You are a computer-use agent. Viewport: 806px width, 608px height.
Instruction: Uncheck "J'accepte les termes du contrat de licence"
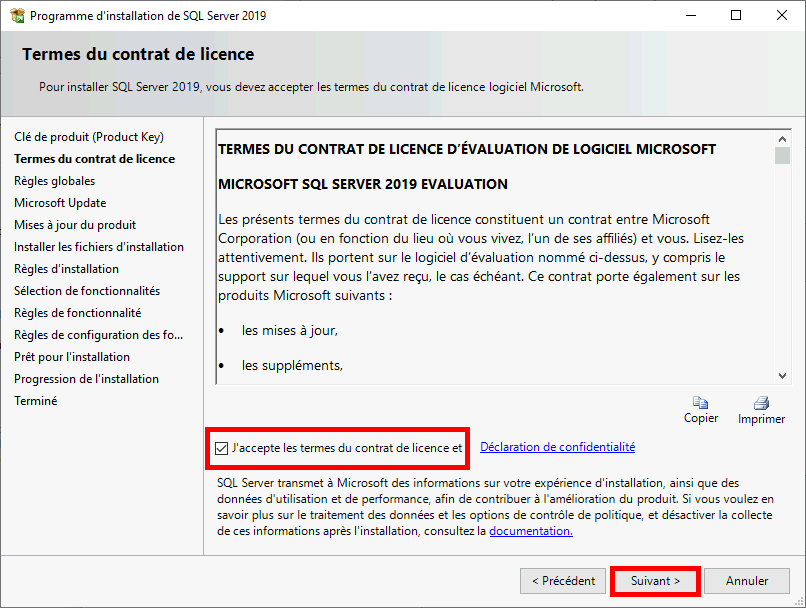tap(222, 447)
